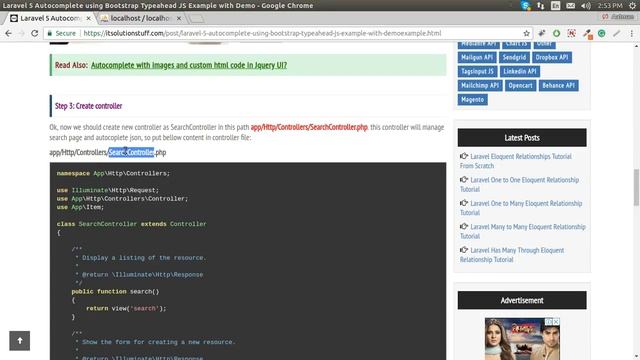Click the scroll-to-top arrow button

coord(20,341)
